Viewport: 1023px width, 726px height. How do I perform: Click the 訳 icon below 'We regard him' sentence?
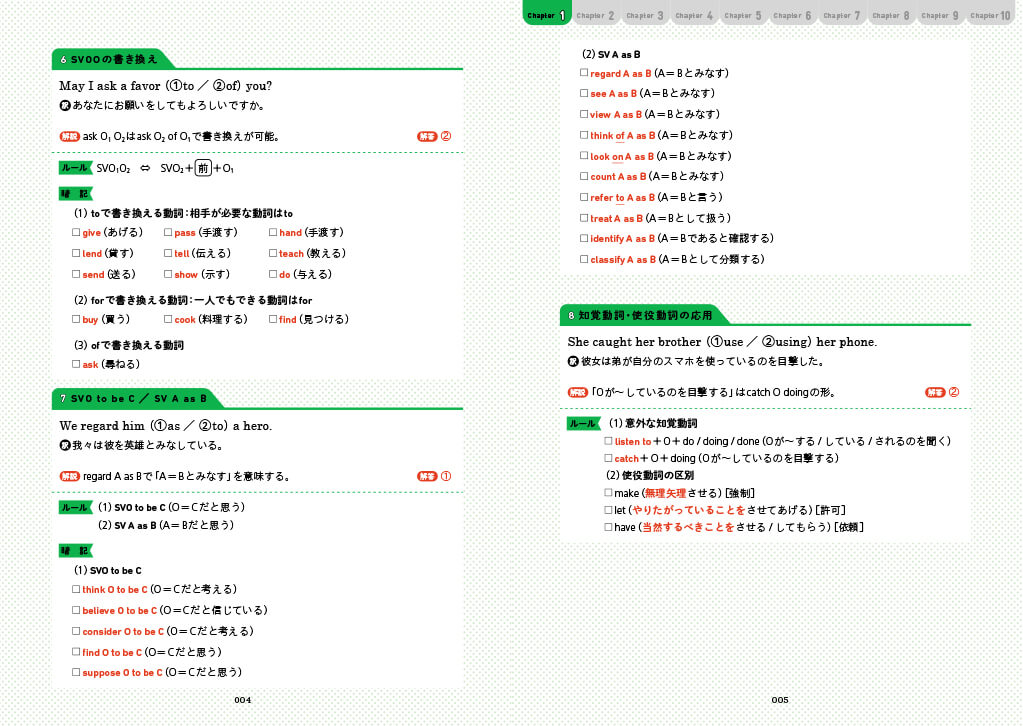pyautogui.click(x=65, y=445)
